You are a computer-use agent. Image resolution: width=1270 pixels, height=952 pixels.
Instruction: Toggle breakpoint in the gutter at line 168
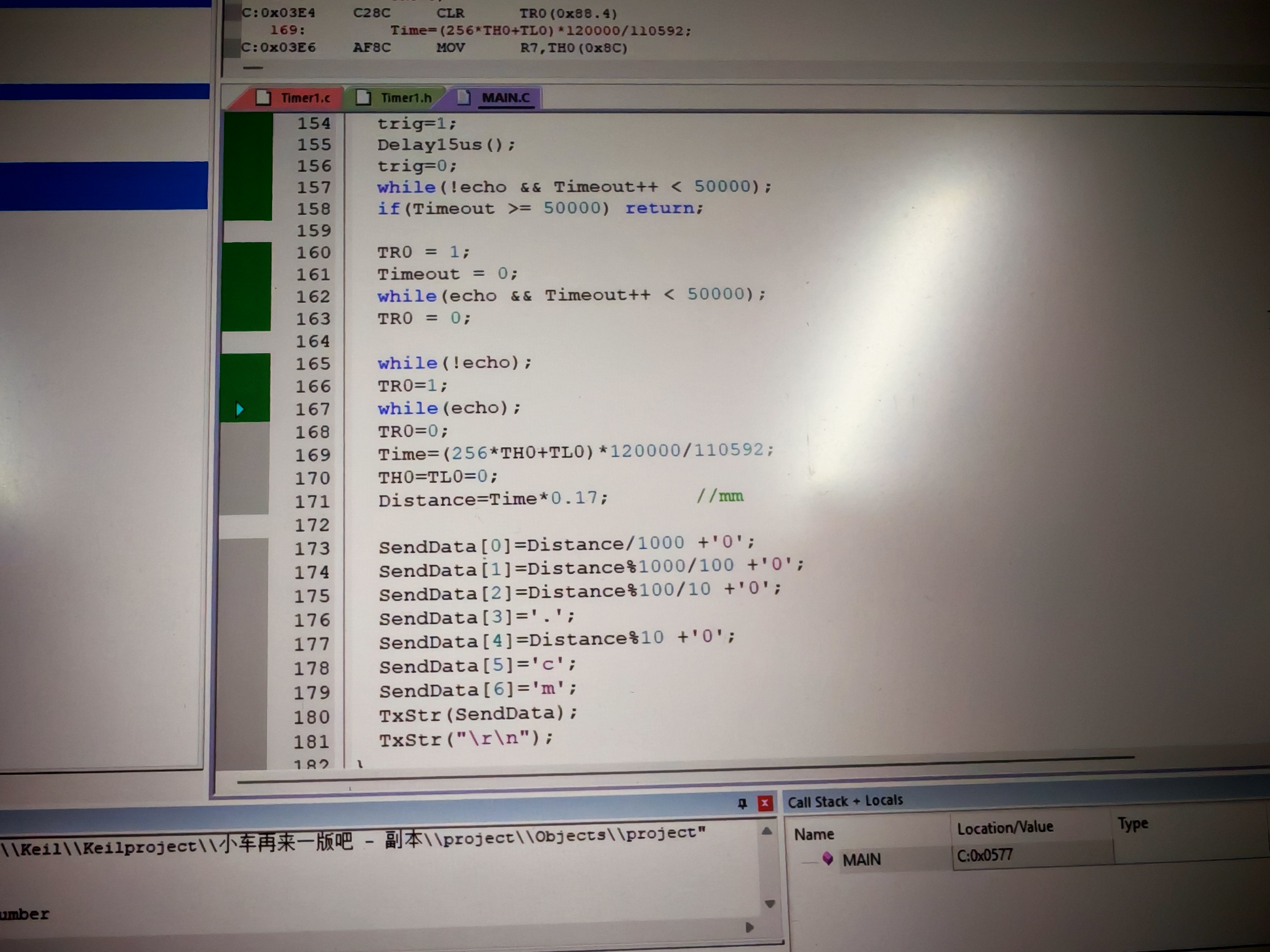pyautogui.click(x=246, y=432)
